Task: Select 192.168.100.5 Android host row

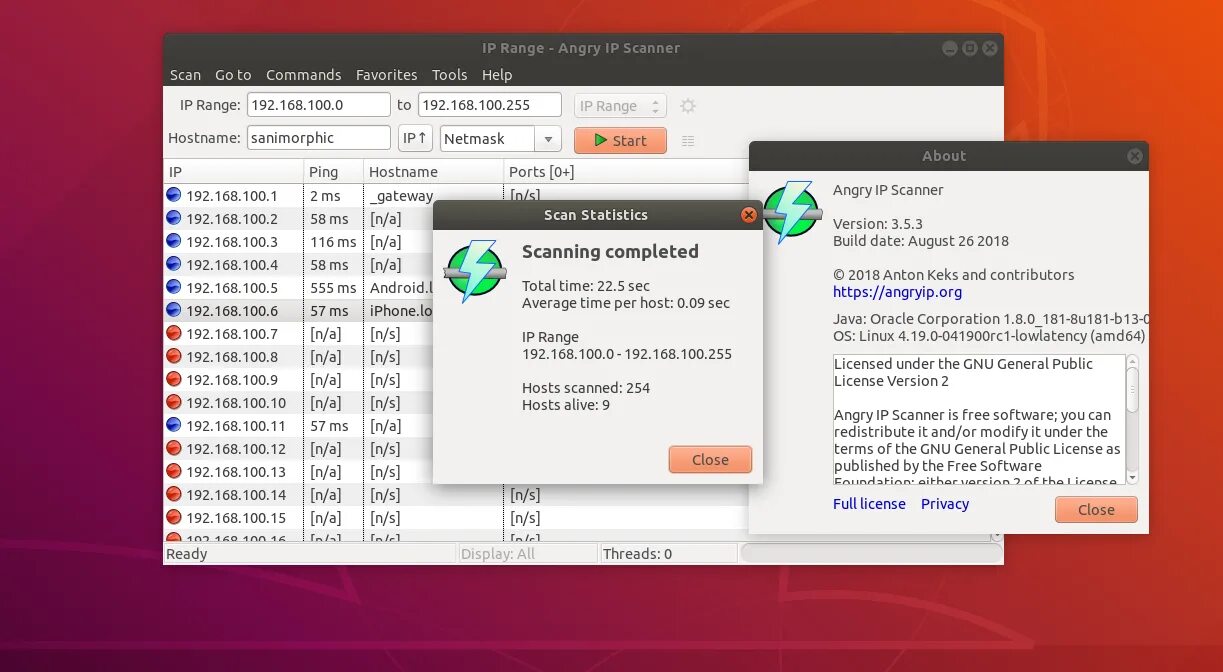Action: 298,288
